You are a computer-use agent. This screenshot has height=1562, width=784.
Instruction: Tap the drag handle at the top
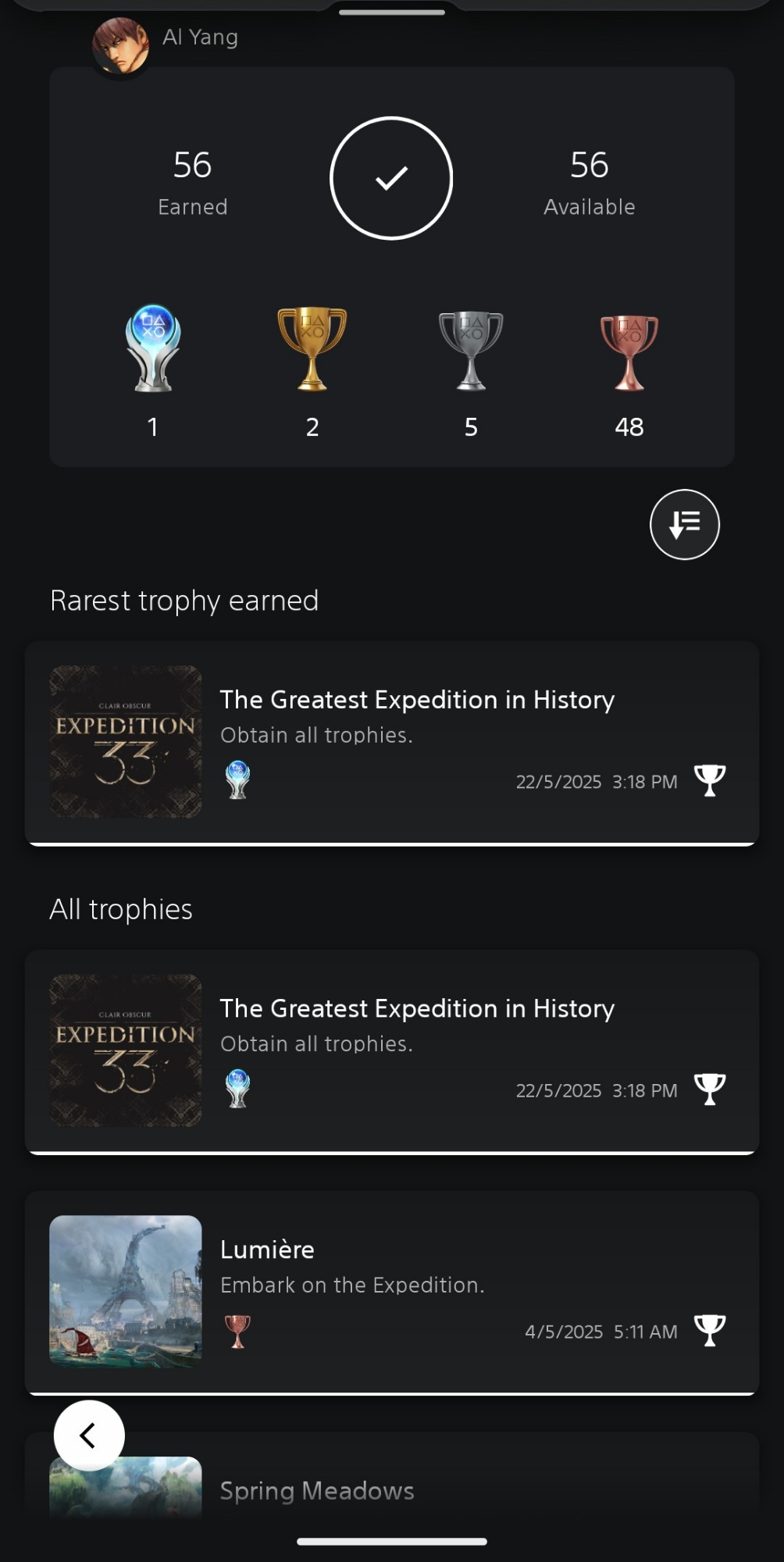(x=392, y=12)
